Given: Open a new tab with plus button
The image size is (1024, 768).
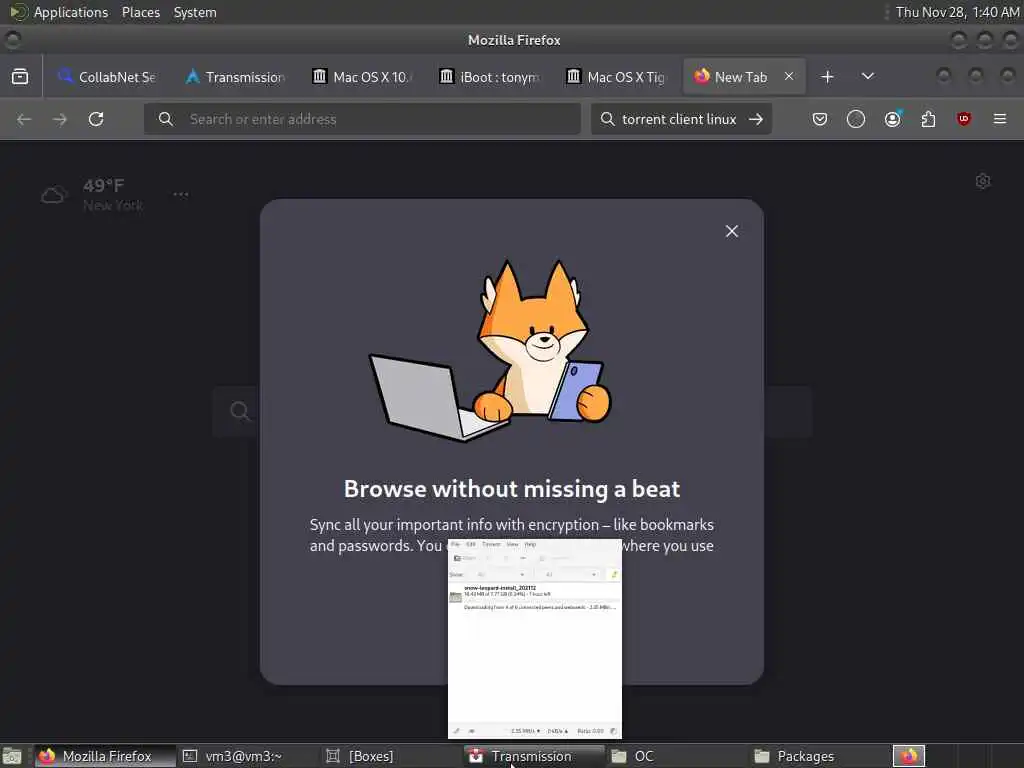Looking at the screenshot, I should click(x=827, y=76).
